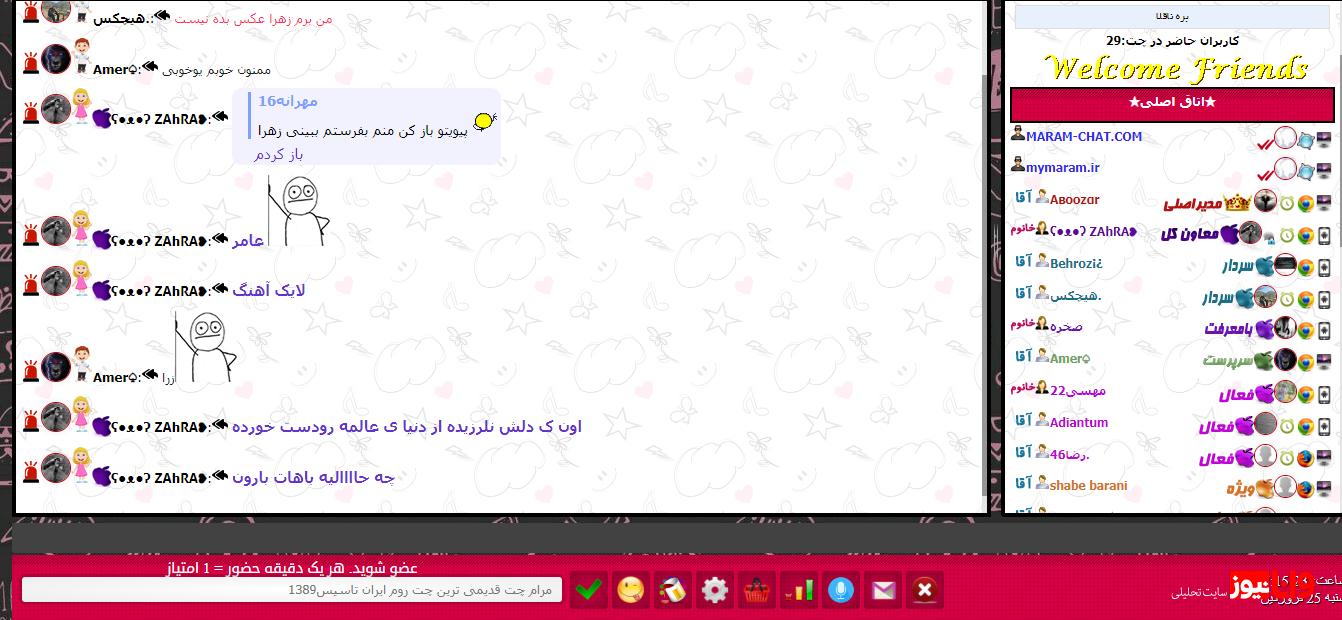Switch to the main room tab

point(1172,104)
